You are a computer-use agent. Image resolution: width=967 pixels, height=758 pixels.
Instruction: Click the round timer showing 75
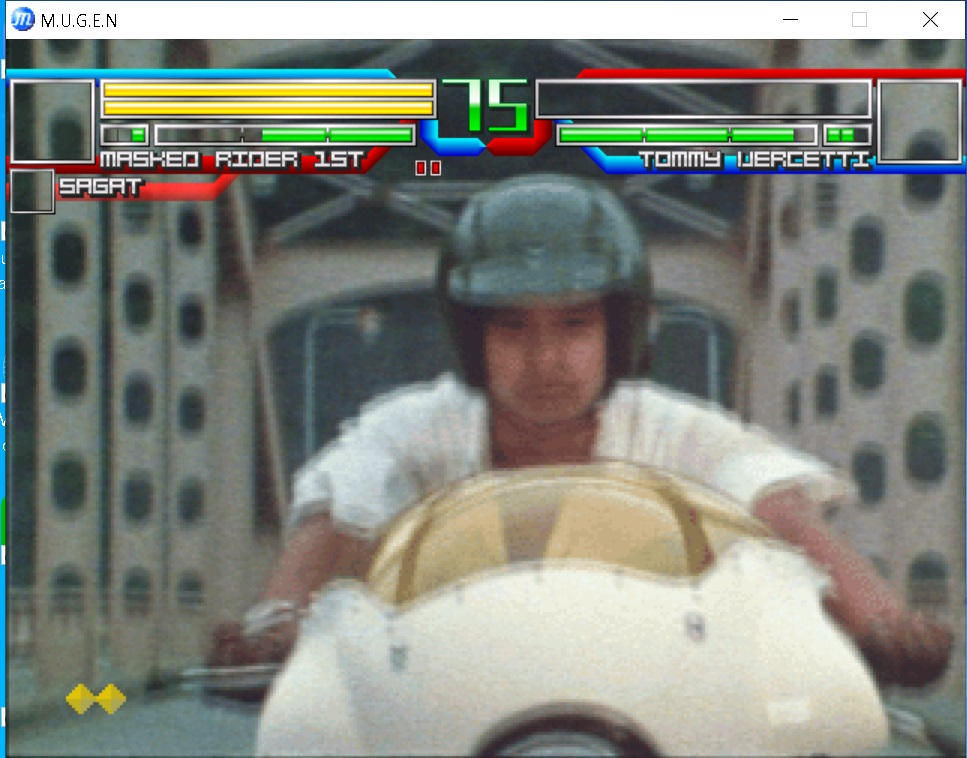point(486,106)
